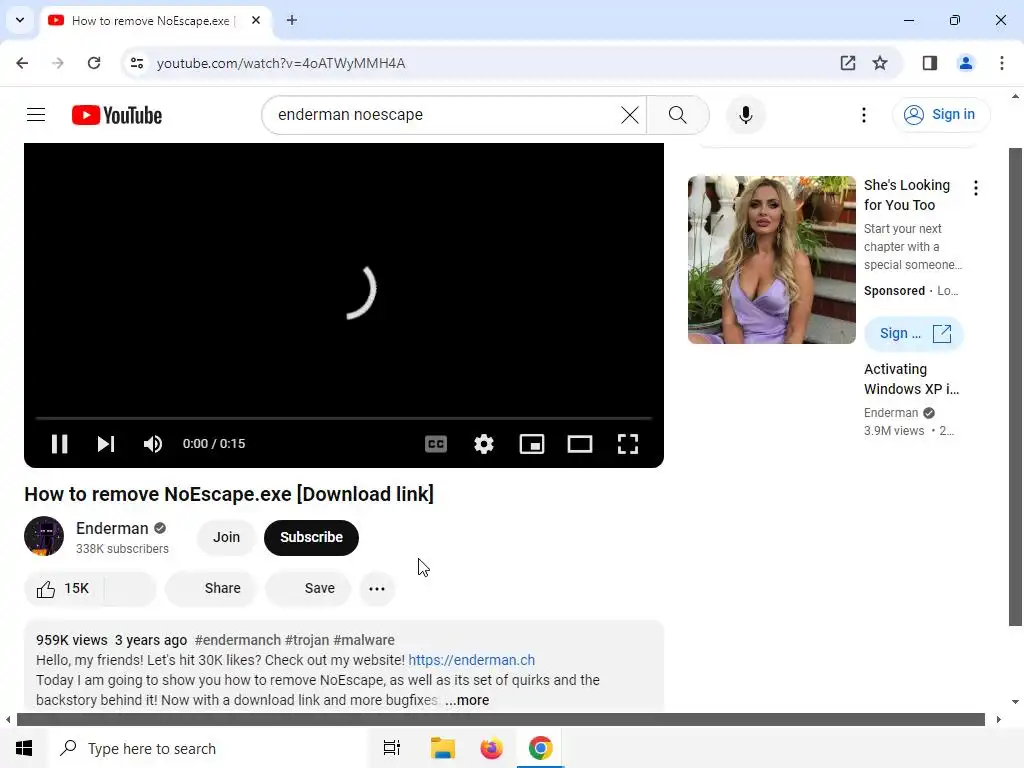Click the #malware hashtag
The height and width of the screenshot is (768, 1024).
[x=364, y=640]
